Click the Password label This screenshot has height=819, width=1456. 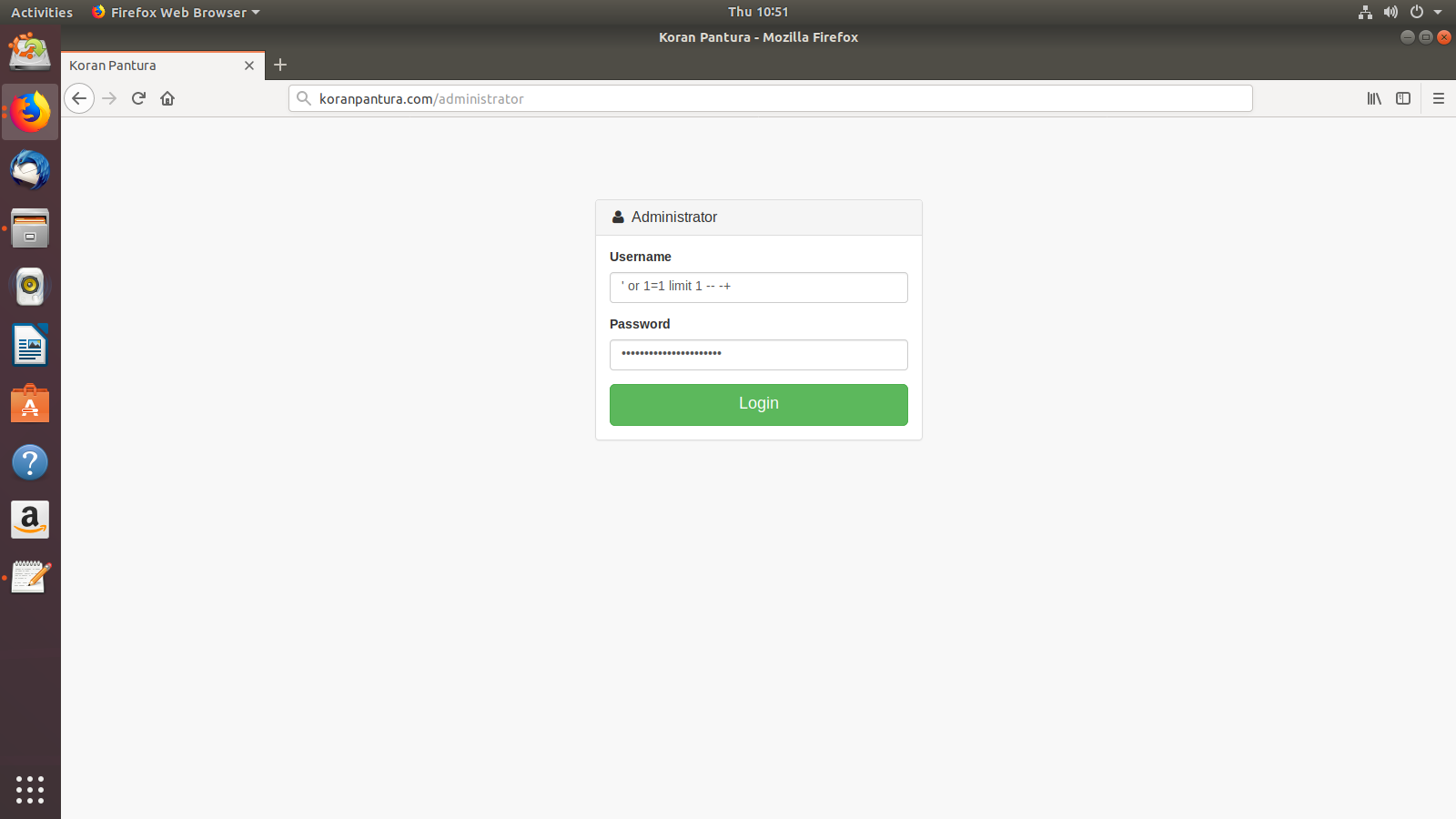(640, 324)
